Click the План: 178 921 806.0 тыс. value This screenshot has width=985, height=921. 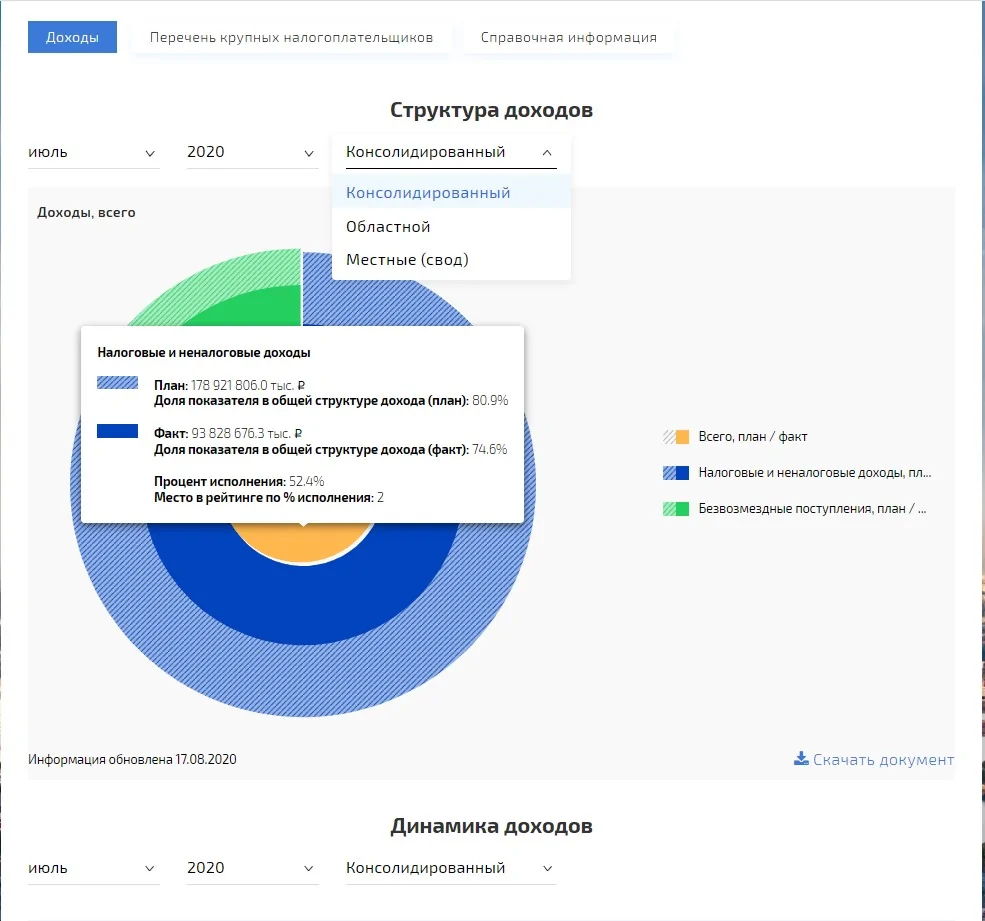(x=229, y=385)
